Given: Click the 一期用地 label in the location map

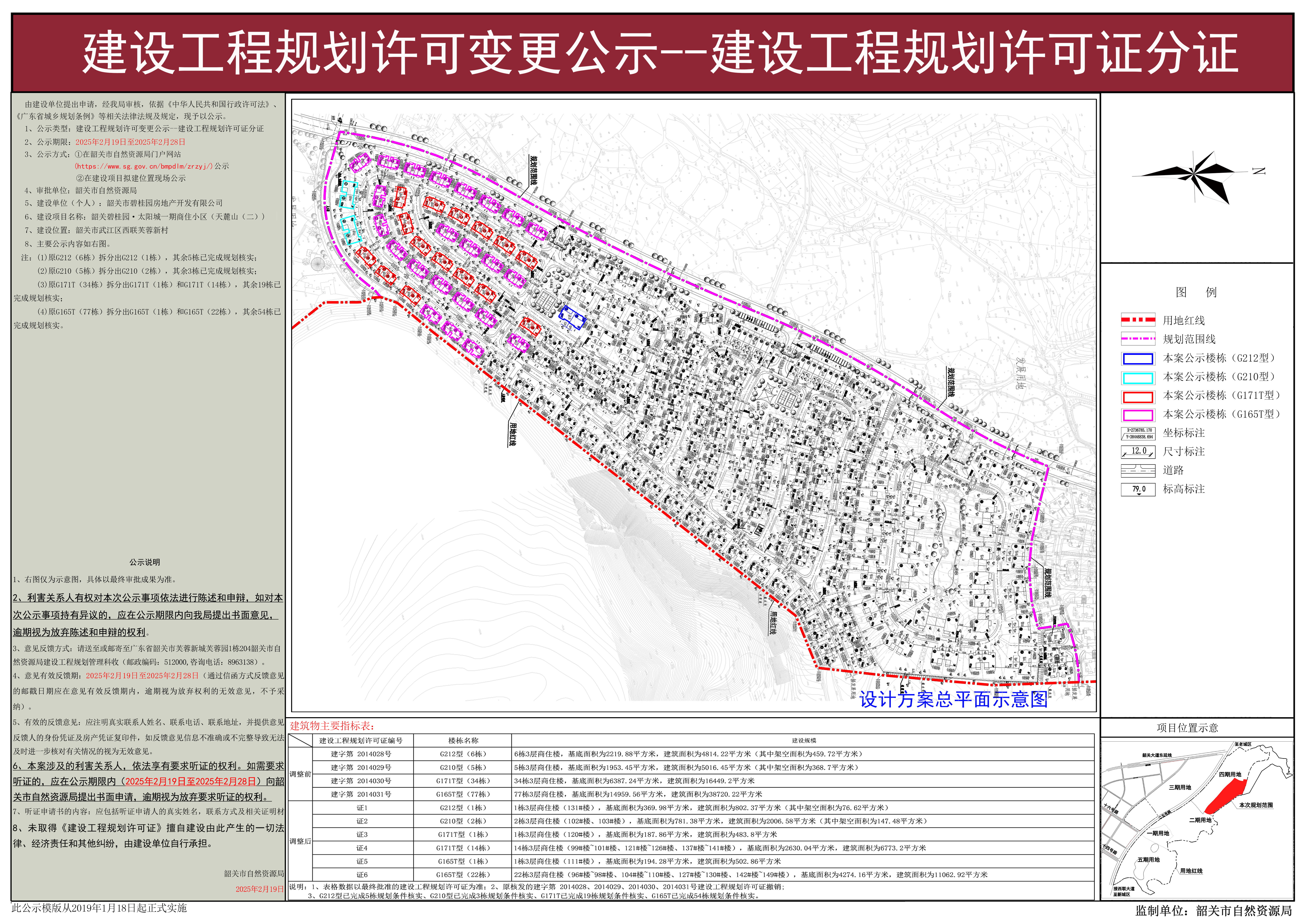Looking at the screenshot, I should pyautogui.click(x=1158, y=834).
